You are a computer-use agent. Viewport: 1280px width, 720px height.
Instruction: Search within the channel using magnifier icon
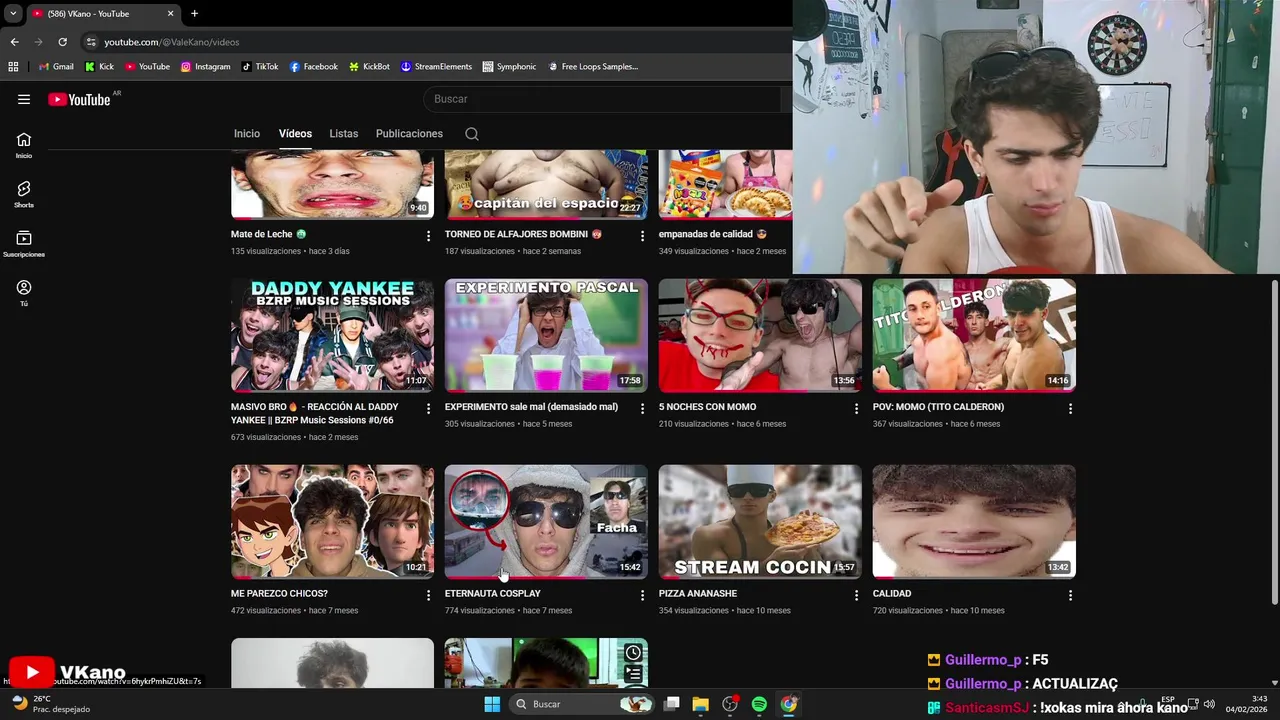tap(472, 134)
